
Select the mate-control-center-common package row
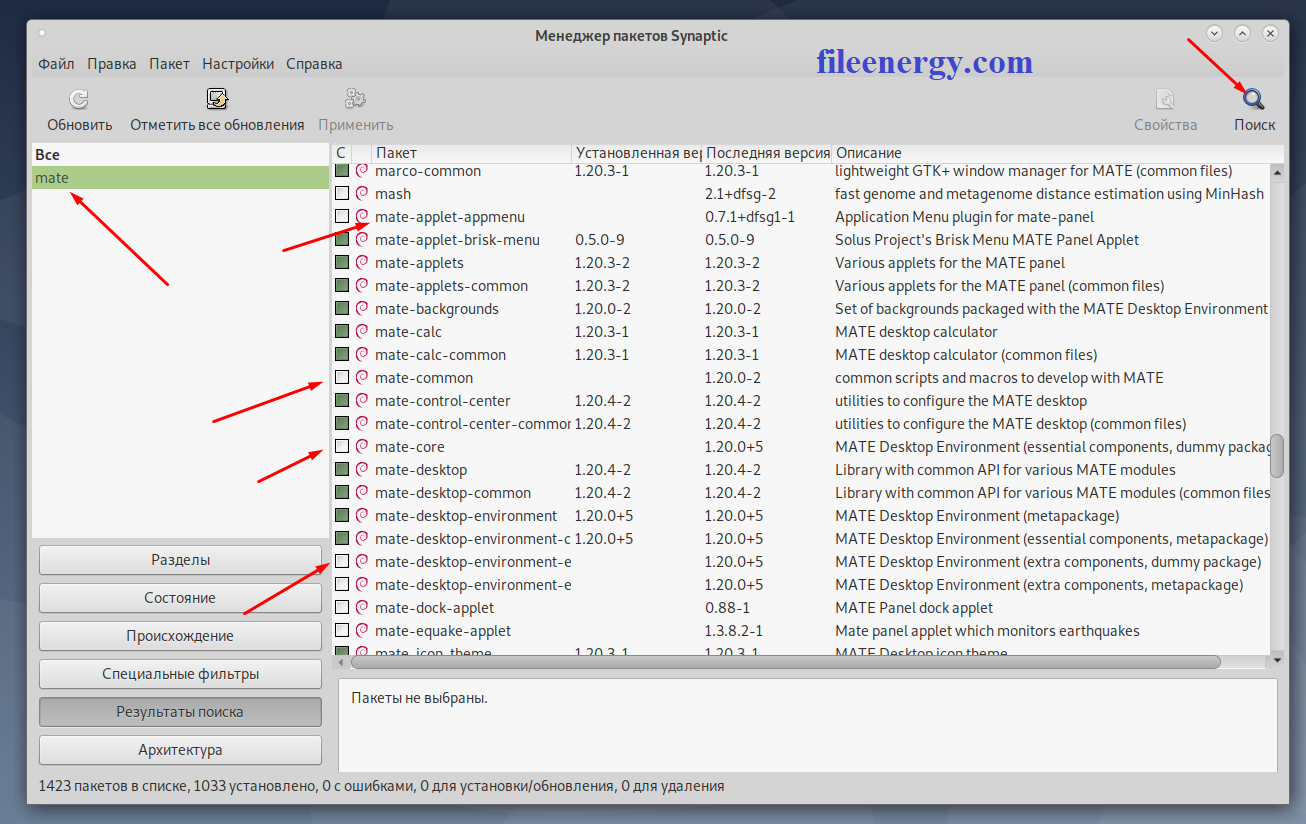point(800,423)
